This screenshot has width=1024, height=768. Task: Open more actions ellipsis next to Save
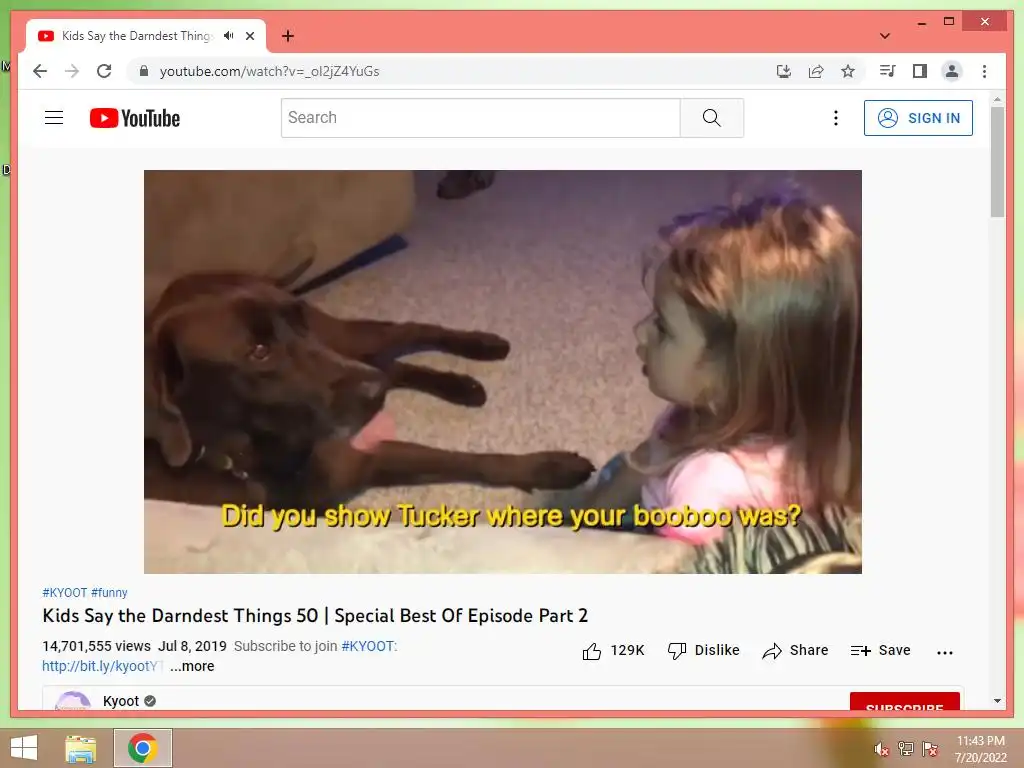(x=944, y=652)
